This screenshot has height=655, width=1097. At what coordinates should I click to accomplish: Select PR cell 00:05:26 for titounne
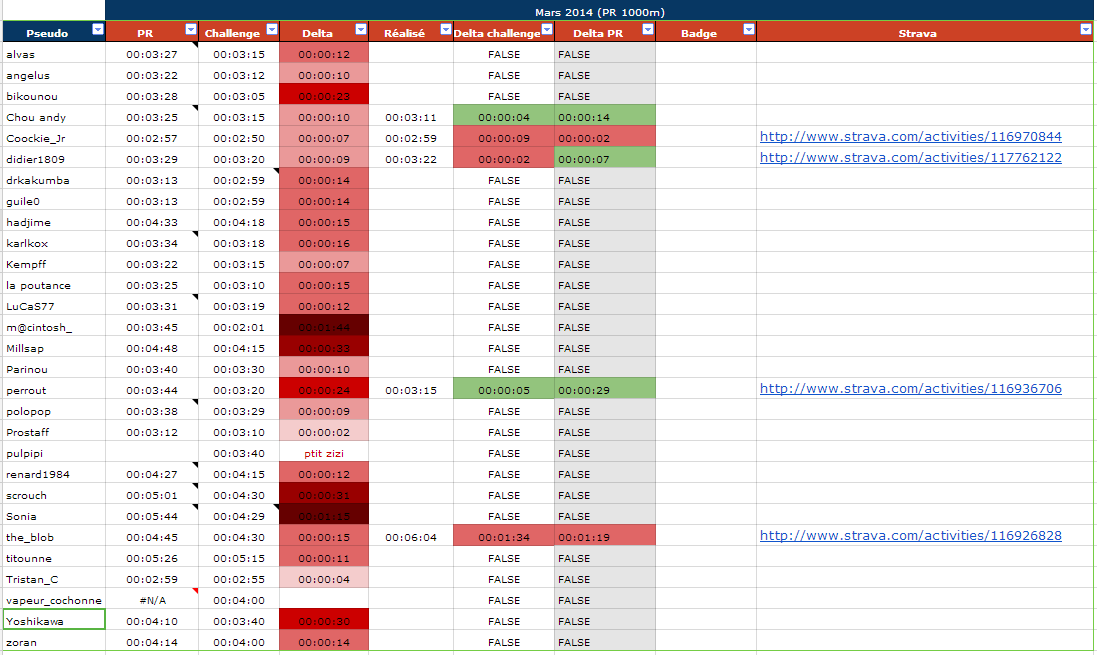click(x=152, y=558)
